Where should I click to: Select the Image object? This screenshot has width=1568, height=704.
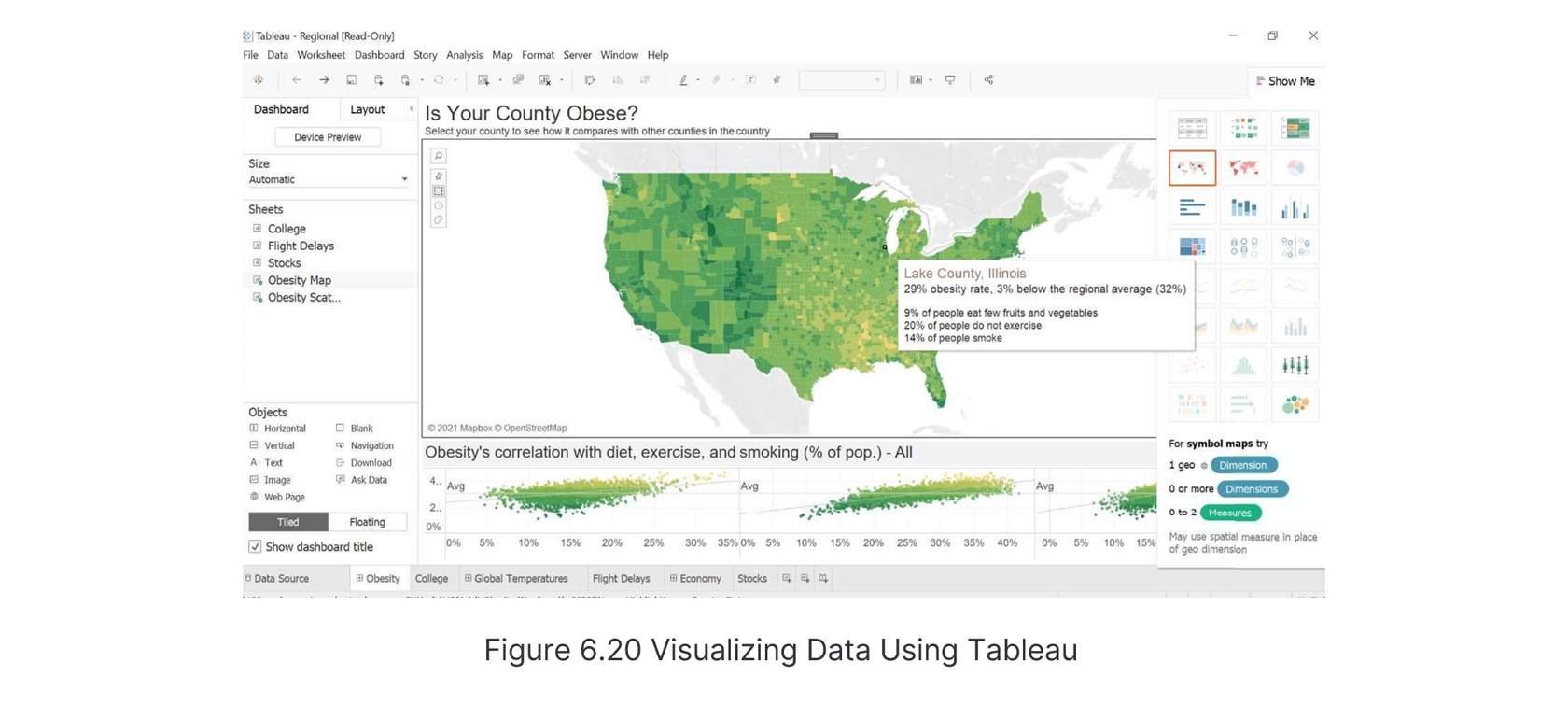270,480
